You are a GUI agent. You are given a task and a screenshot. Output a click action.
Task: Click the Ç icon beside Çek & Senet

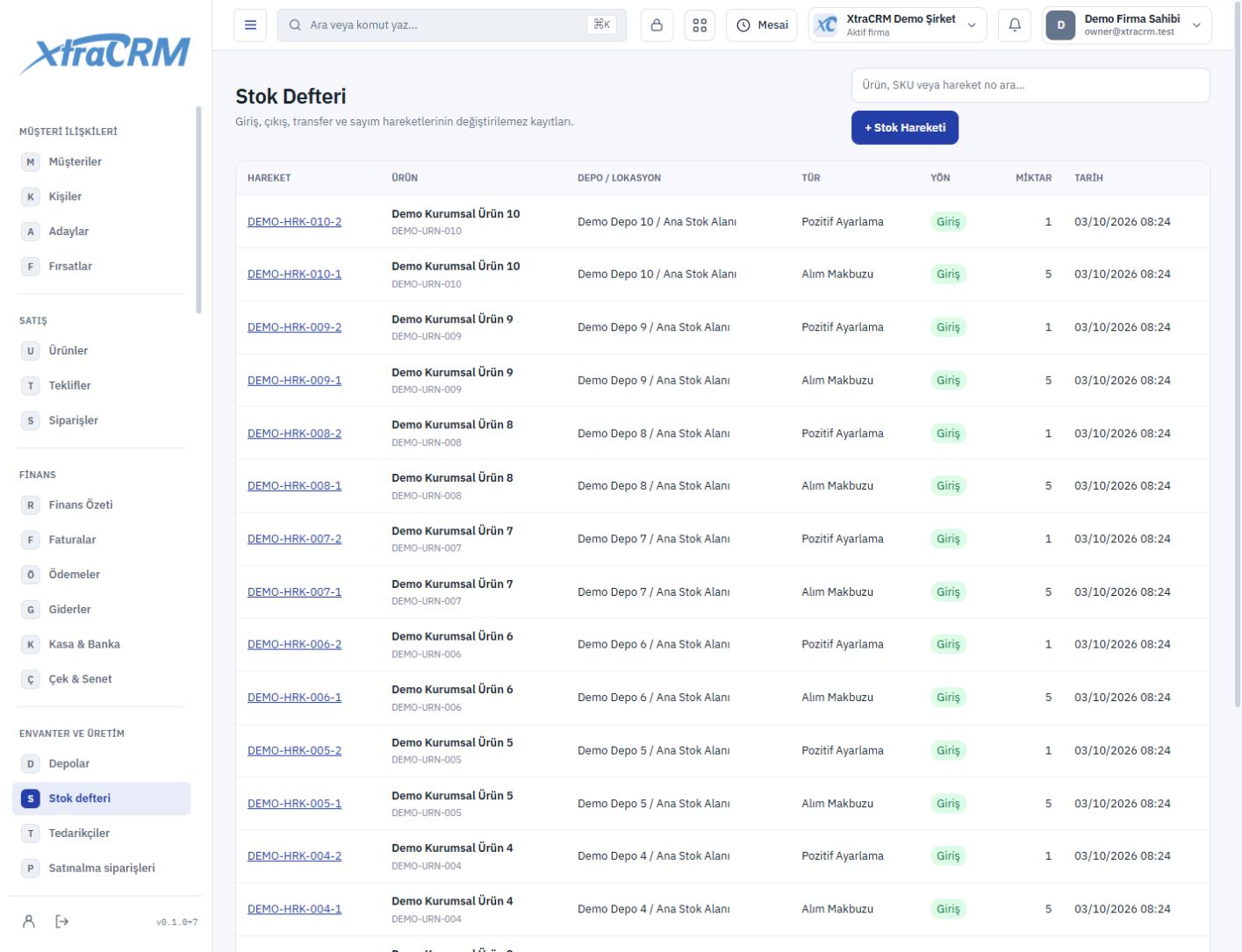pyautogui.click(x=31, y=679)
